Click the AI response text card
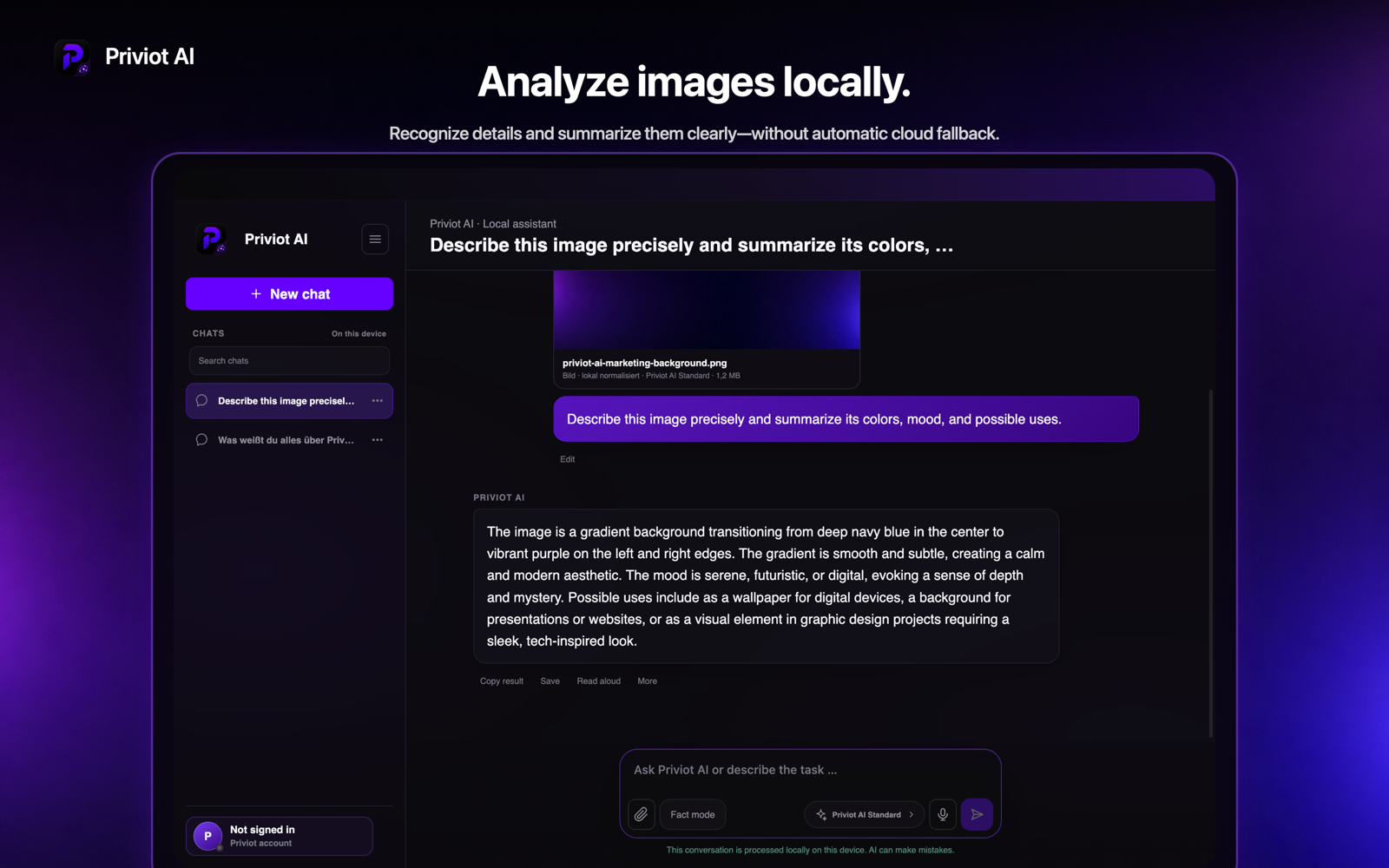1389x868 pixels. 766,586
